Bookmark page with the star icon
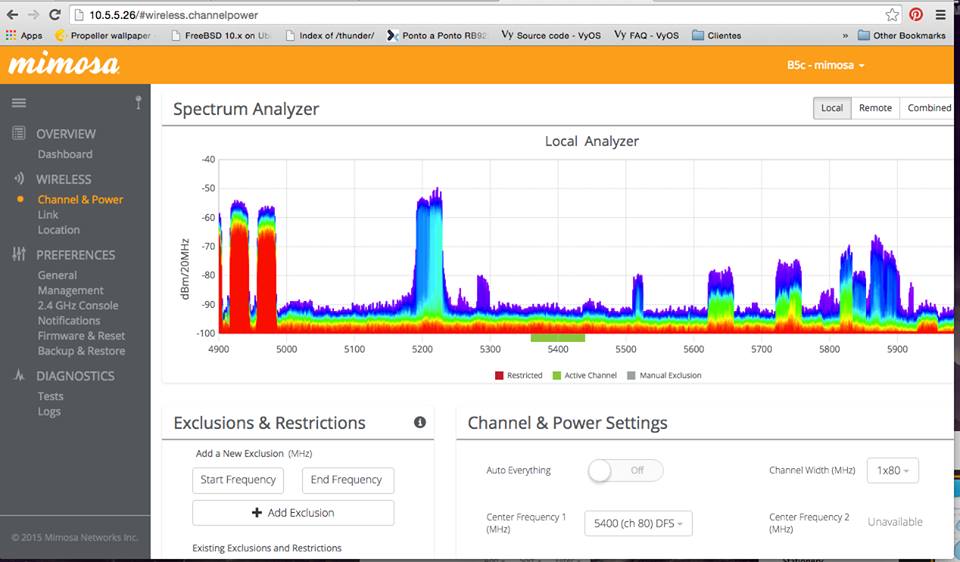The height and width of the screenshot is (562, 960). click(892, 15)
